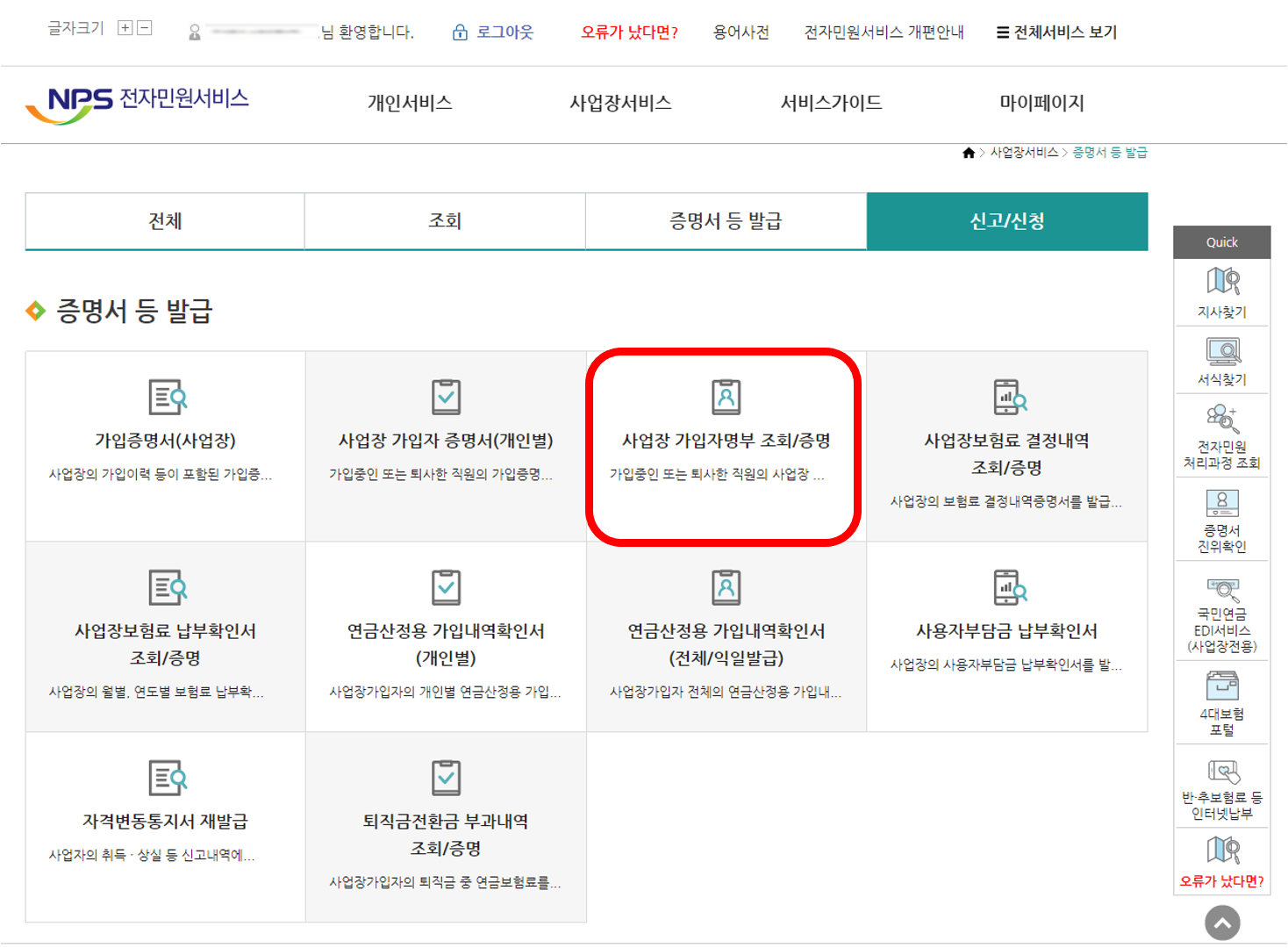Click the scroll-to-top arrow button
Screen dimensions: 1288x948
click(1221, 922)
